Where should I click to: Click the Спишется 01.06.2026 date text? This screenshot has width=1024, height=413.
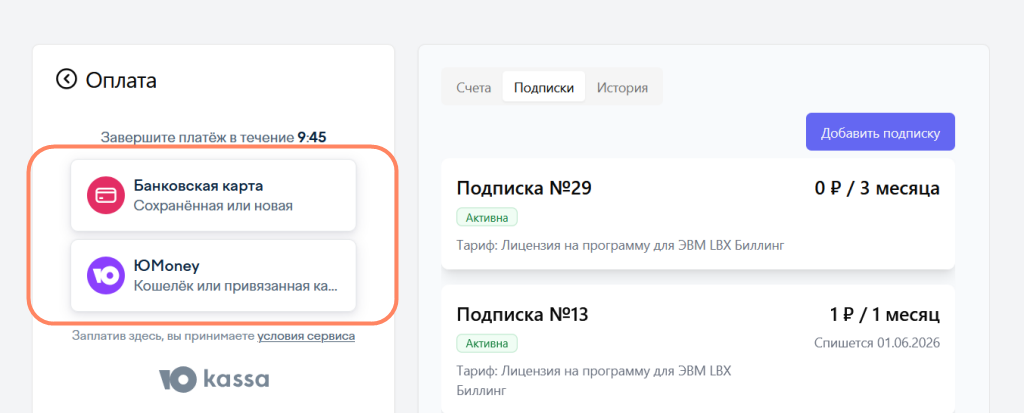877,343
